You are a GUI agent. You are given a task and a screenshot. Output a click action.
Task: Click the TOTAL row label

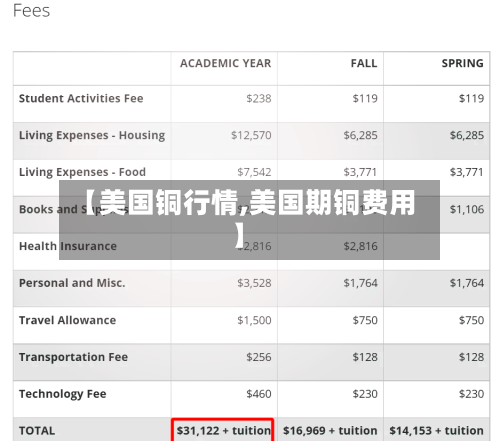[37, 431]
